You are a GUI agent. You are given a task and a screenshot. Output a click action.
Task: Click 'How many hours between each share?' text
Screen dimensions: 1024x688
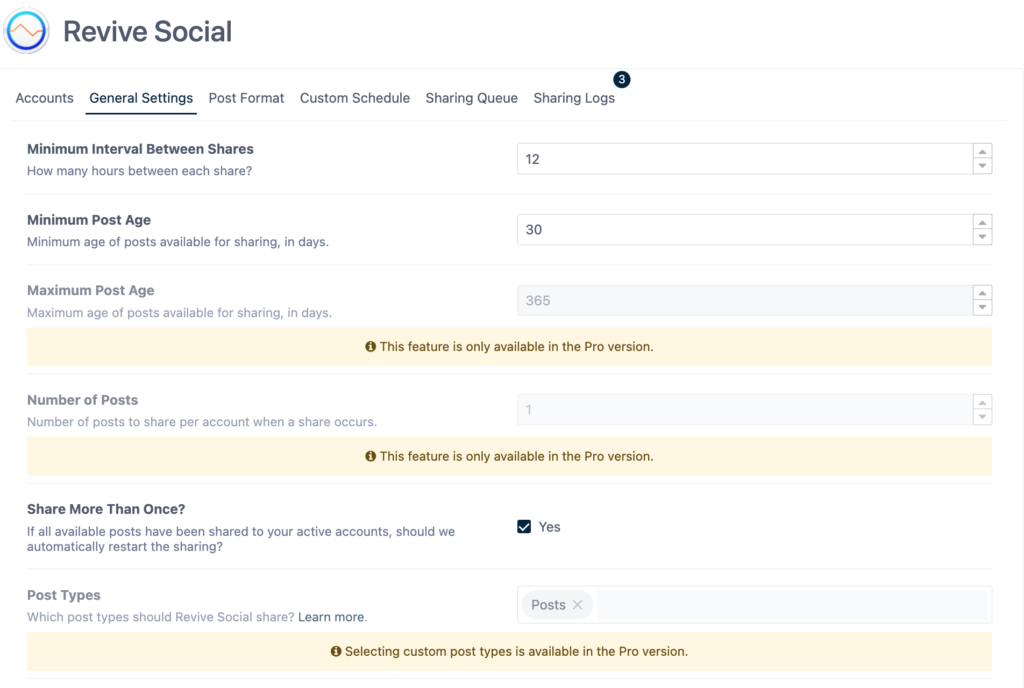coord(139,171)
